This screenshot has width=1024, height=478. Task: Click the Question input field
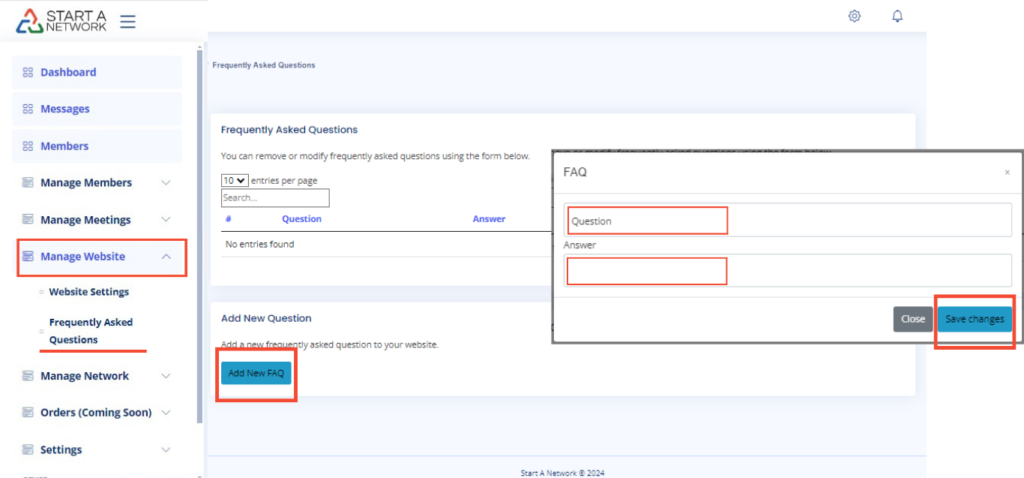(x=788, y=221)
